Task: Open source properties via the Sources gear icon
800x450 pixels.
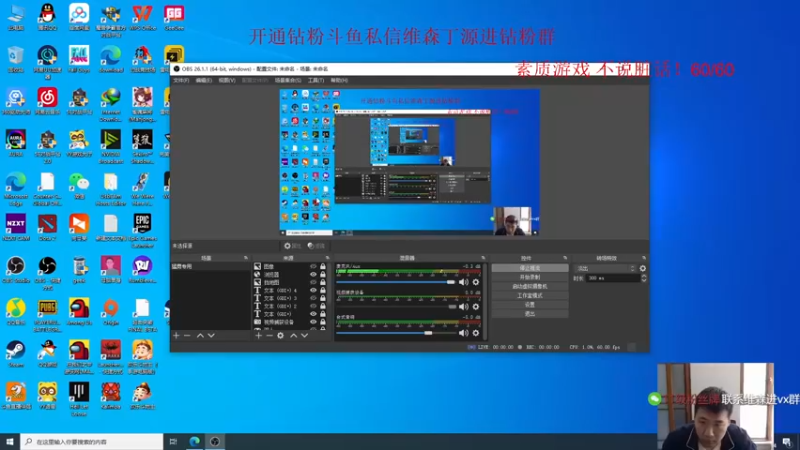Action: click(281, 336)
